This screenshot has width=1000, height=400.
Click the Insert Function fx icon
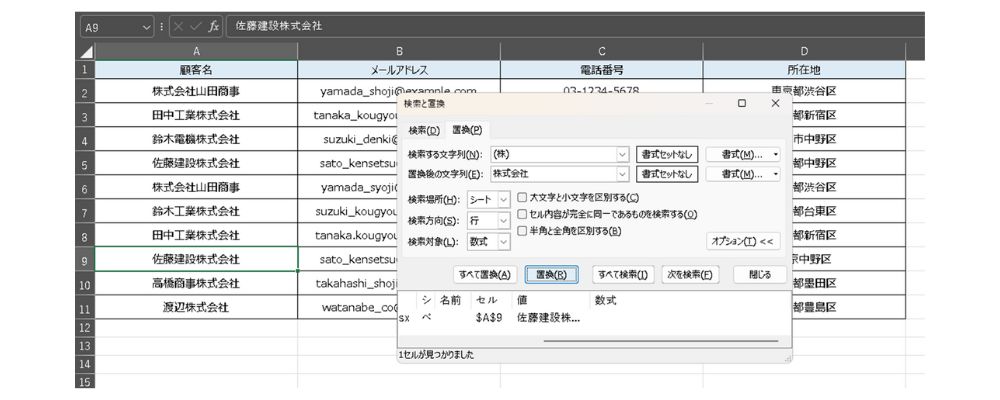click(x=213, y=25)
